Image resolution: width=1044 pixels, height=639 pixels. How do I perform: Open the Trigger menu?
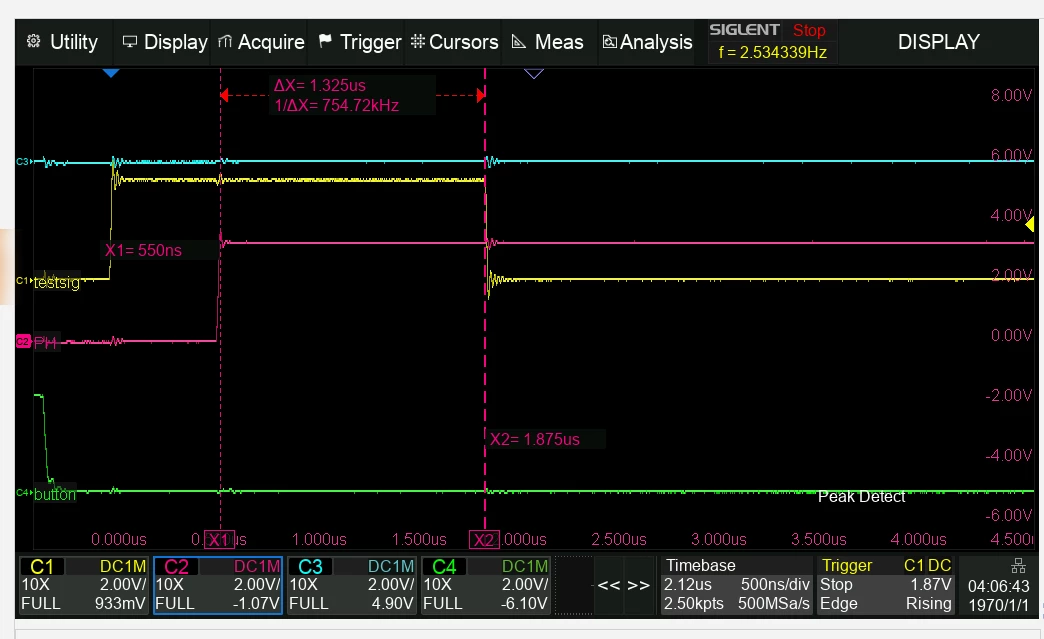360,42
